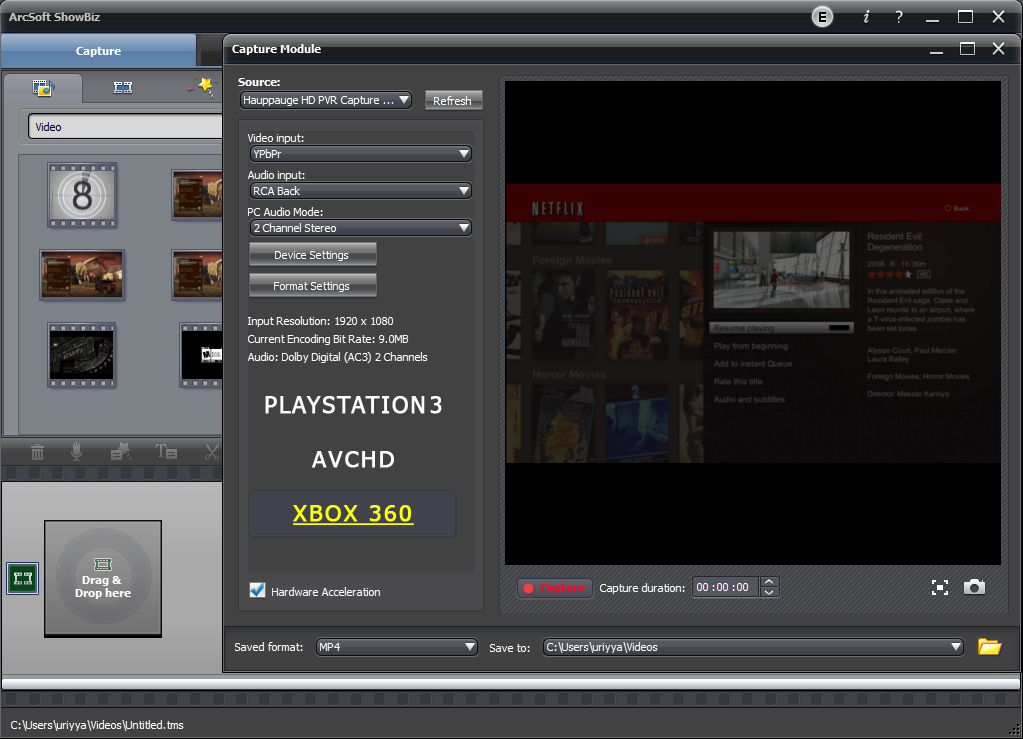Select the dark film clip thumbnail in bottom row
The height and width of the screenshot is (739, 1023).
point(82,355)
